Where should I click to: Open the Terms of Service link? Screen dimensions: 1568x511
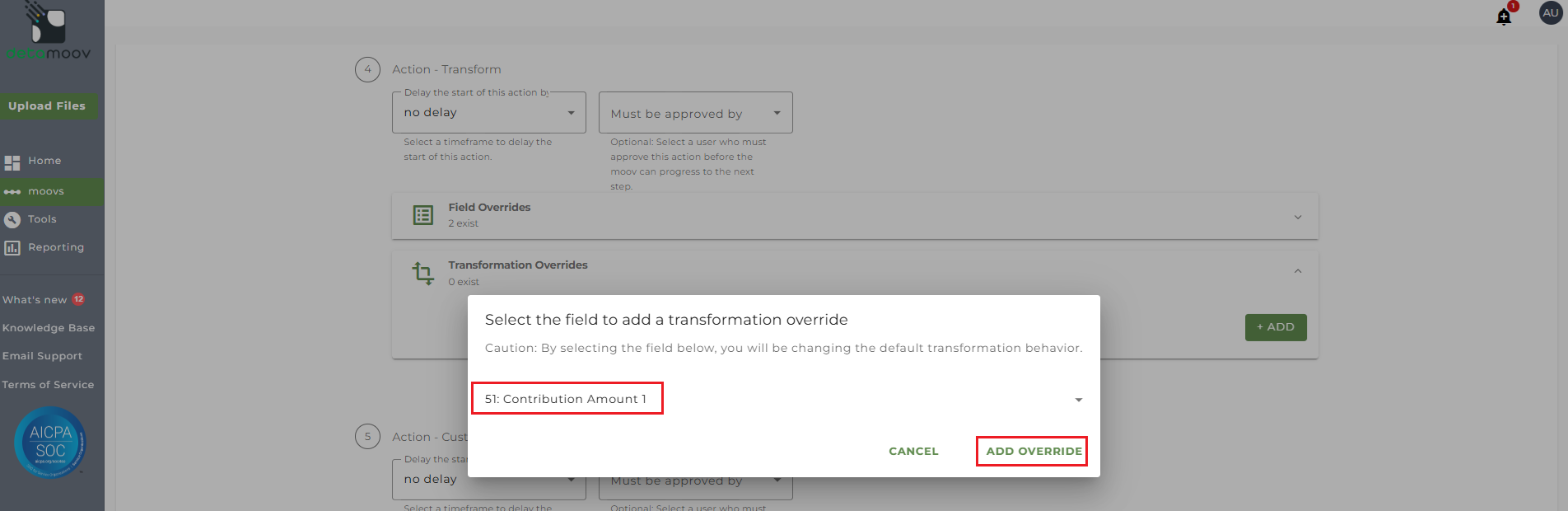(48, 385)
